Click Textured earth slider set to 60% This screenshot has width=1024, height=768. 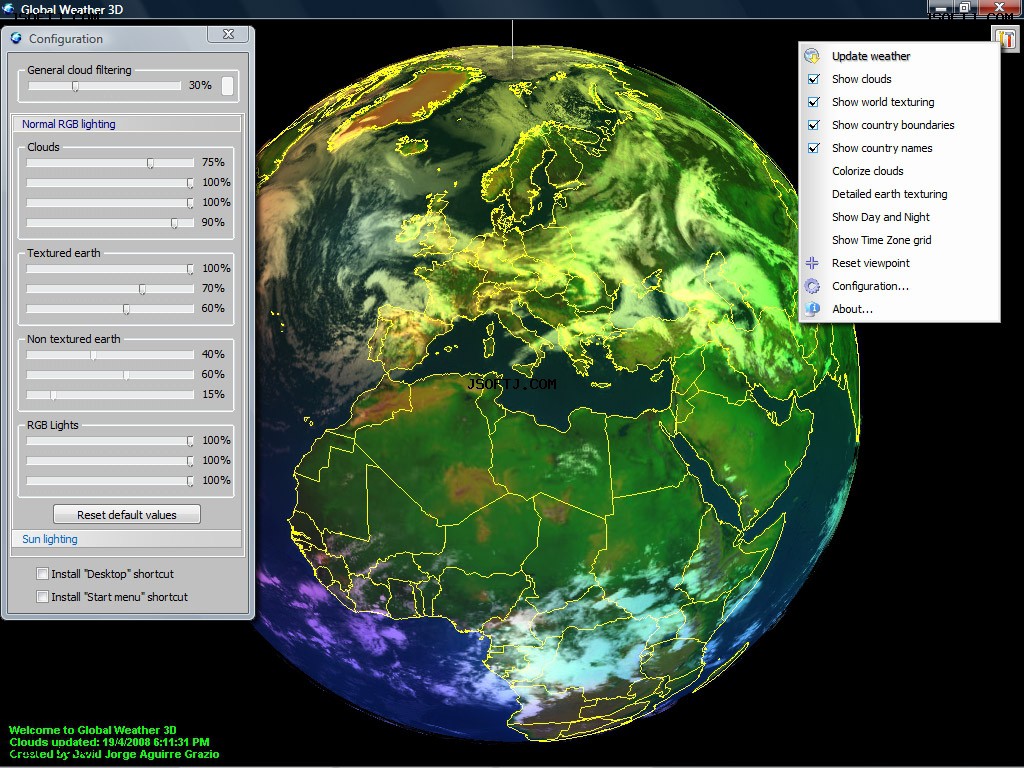[110, 309]
